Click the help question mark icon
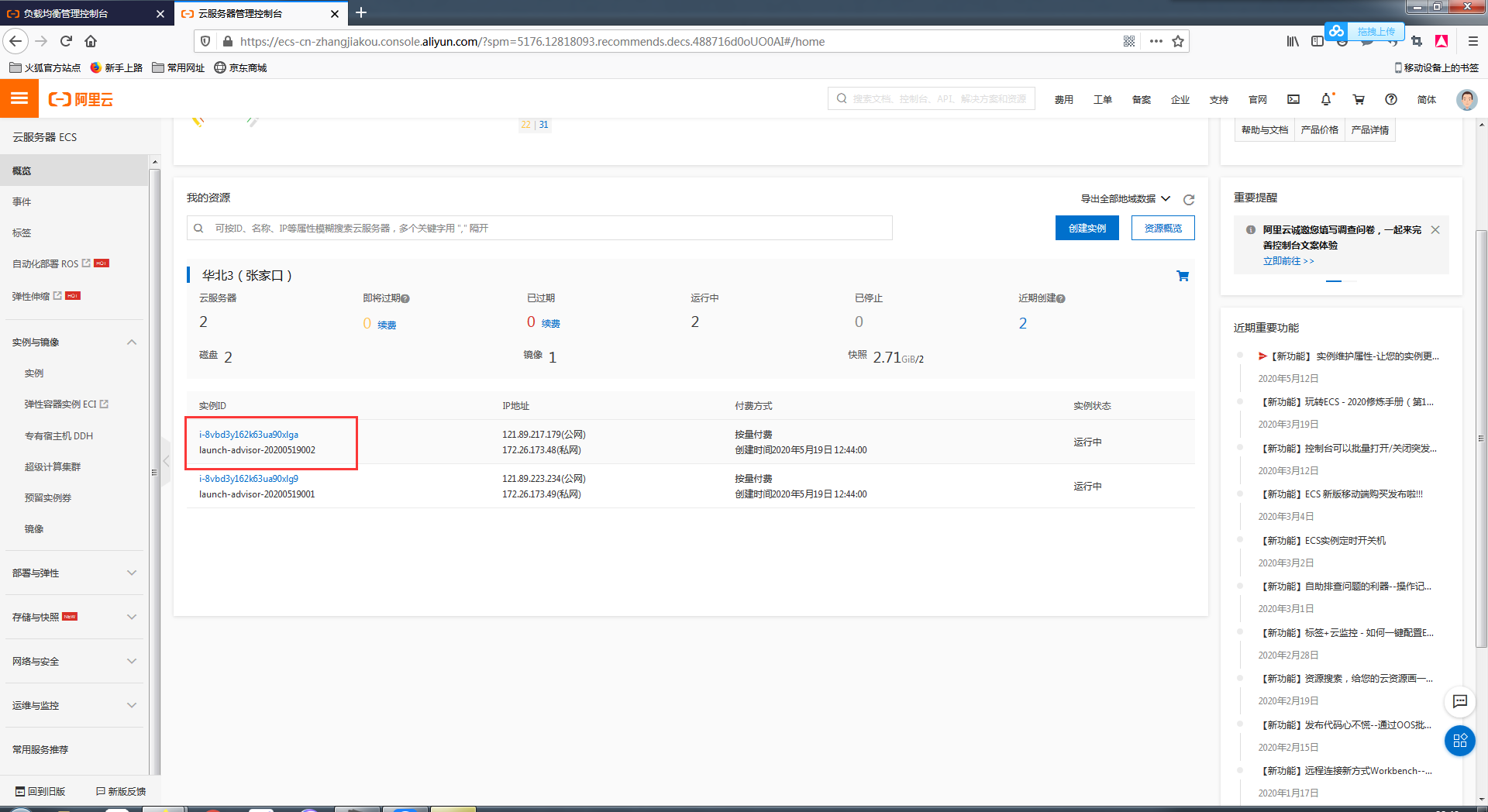 click(x=1391, y=99)
